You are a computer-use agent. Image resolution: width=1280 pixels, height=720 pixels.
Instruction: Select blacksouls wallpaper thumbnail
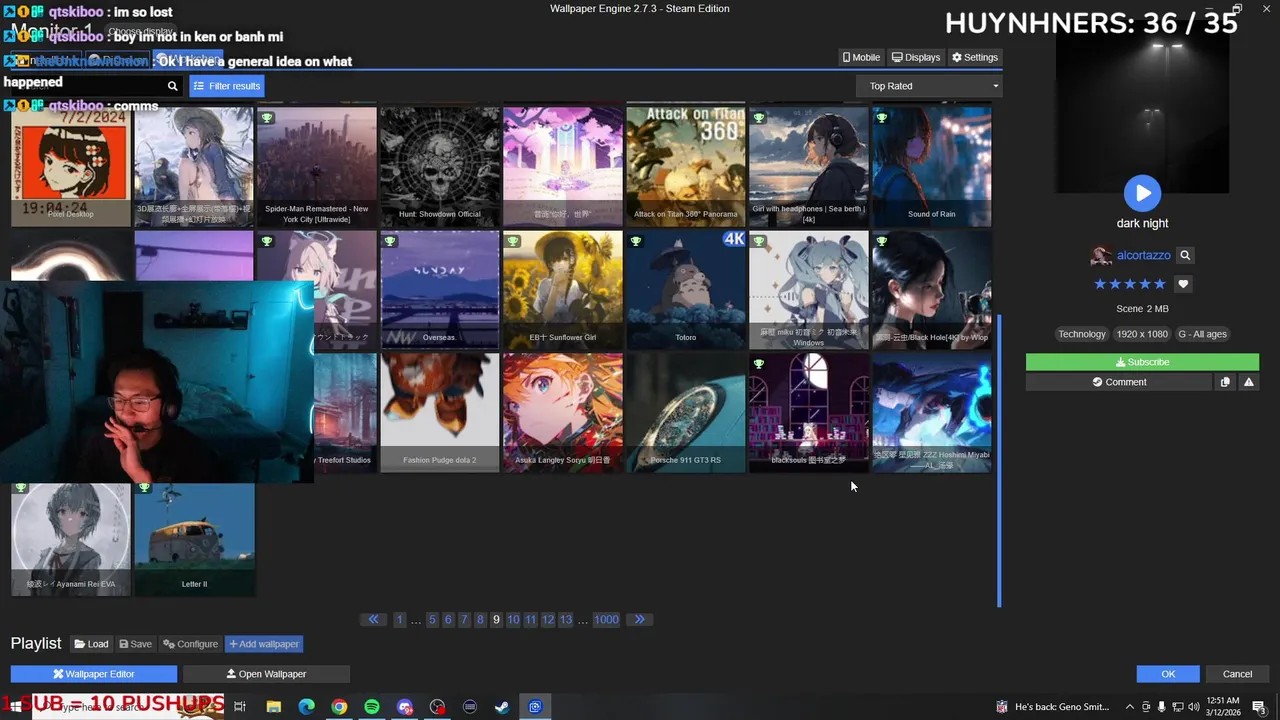pyautogui.click(x=809, y=413)
